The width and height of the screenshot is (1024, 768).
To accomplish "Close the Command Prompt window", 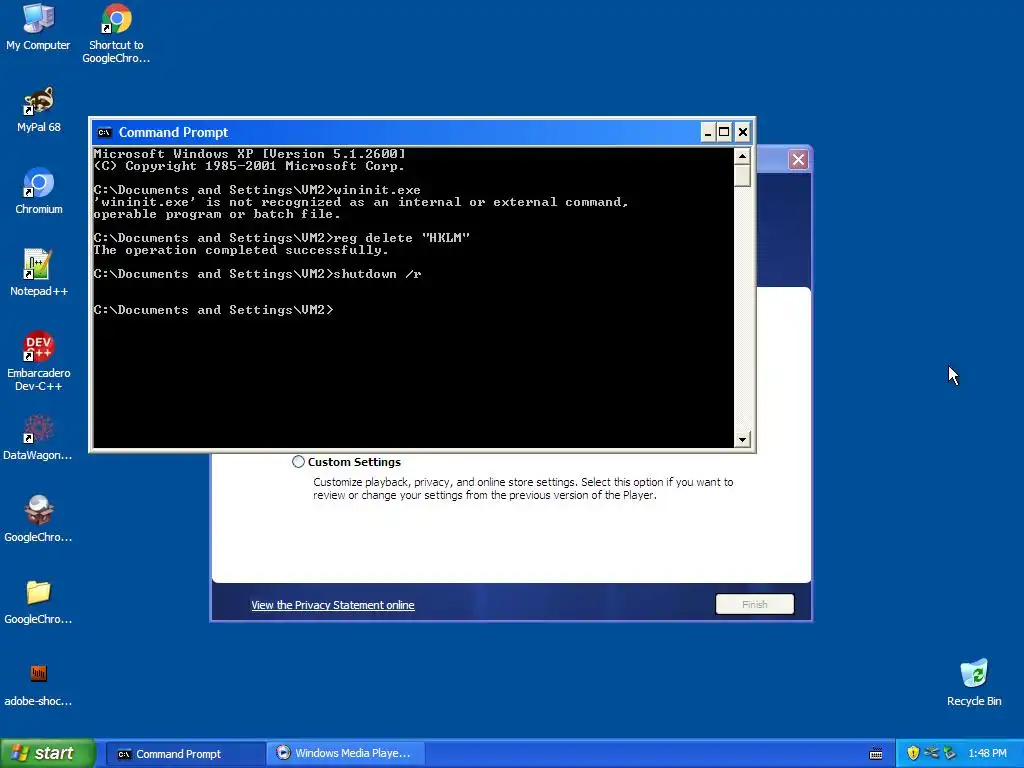I will click(x=743, y=133).
